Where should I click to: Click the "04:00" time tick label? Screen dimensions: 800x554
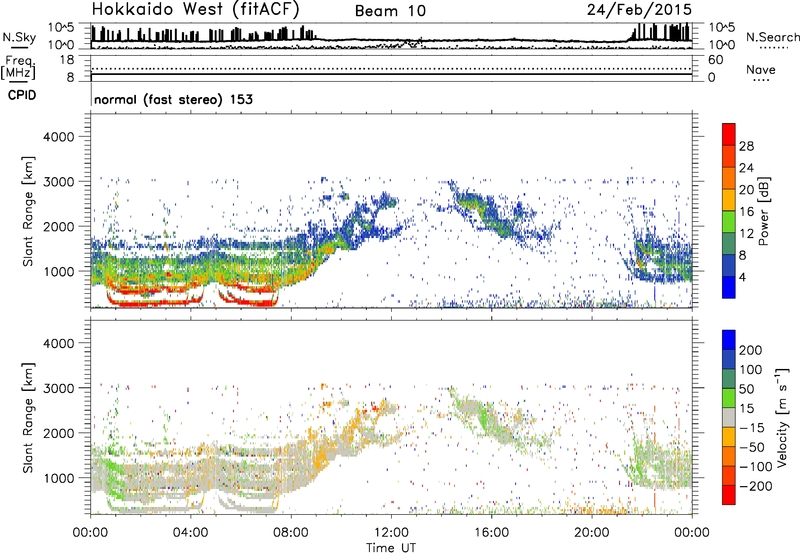(190, 533)
